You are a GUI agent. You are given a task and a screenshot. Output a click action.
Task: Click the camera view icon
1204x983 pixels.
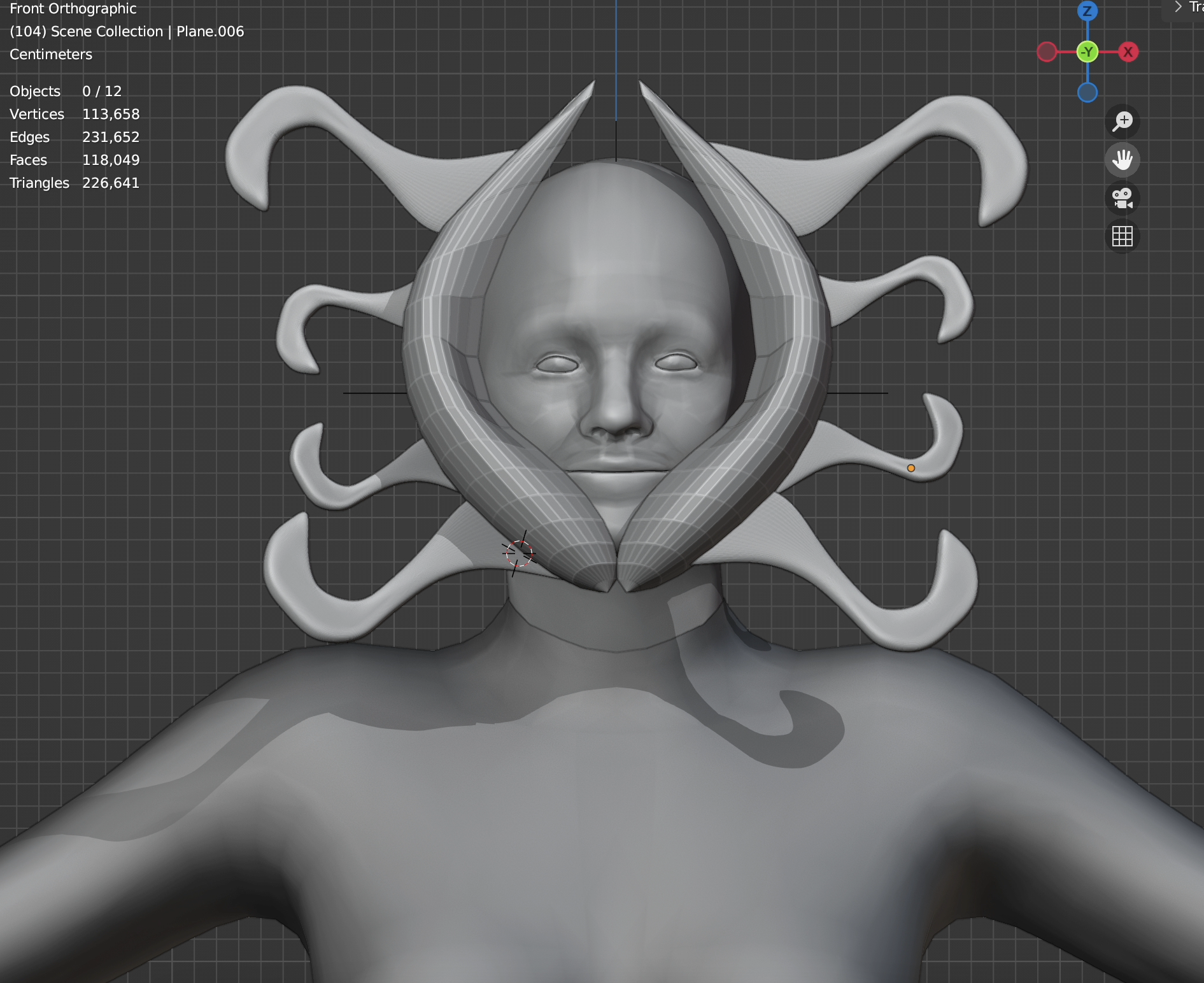click(x=1123, y=199)
